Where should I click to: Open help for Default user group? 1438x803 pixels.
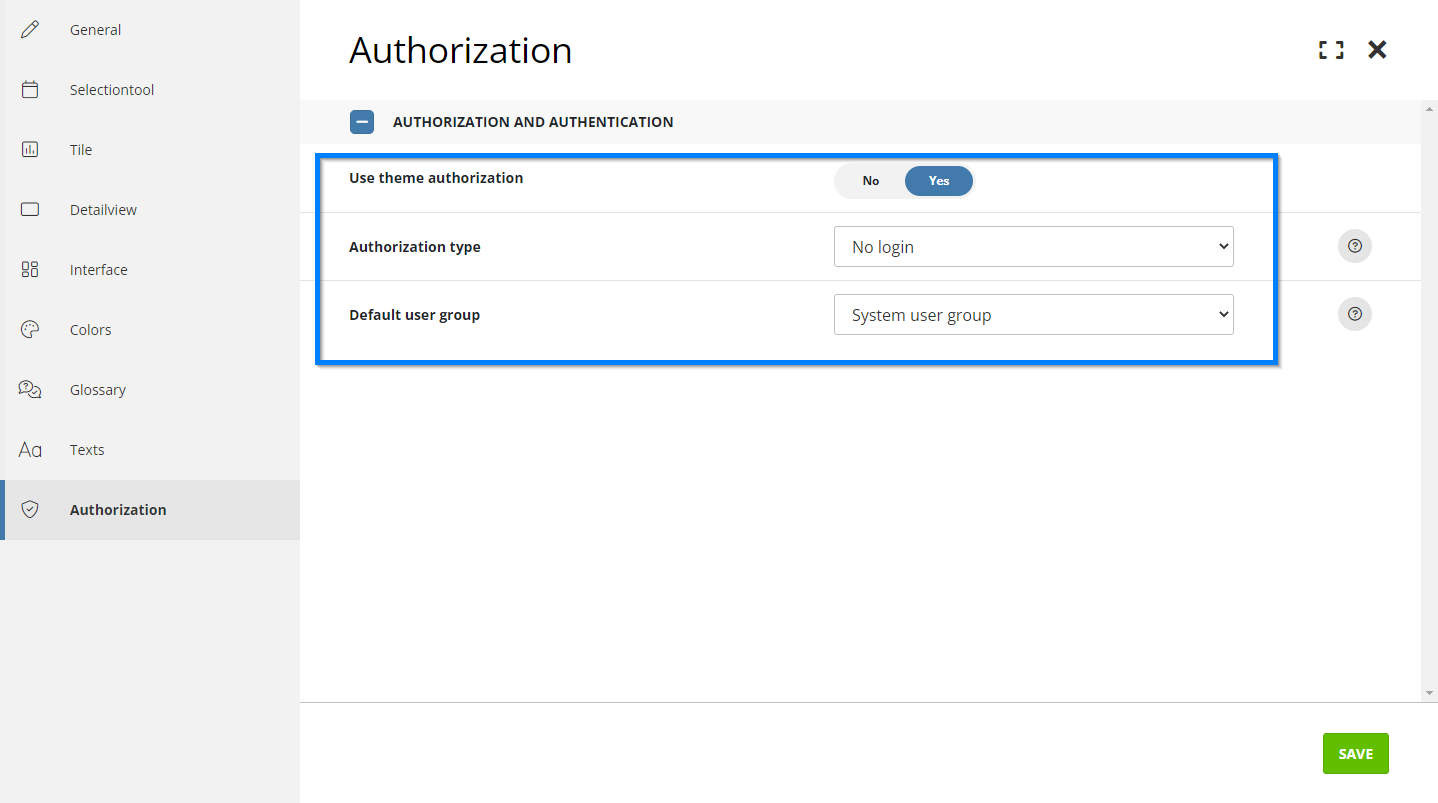[x=1355, y=314]
